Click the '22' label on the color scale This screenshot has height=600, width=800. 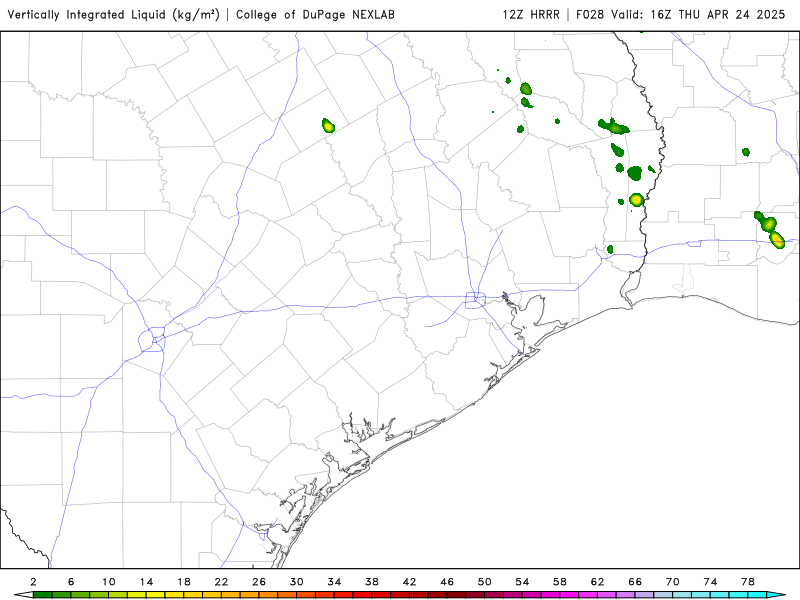tap(221, 582)
